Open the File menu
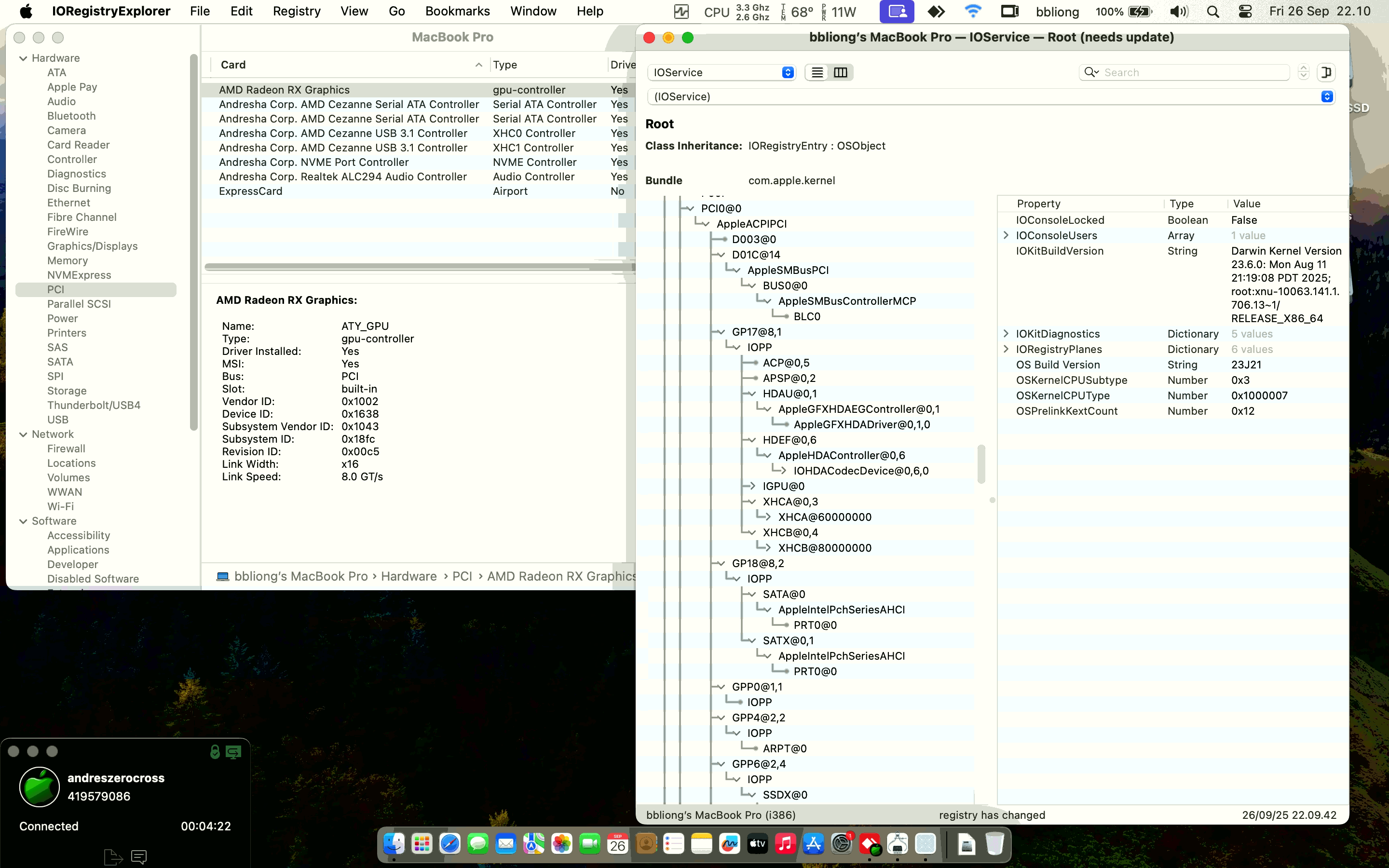1389x868 pixels. [x=200, y=12]
